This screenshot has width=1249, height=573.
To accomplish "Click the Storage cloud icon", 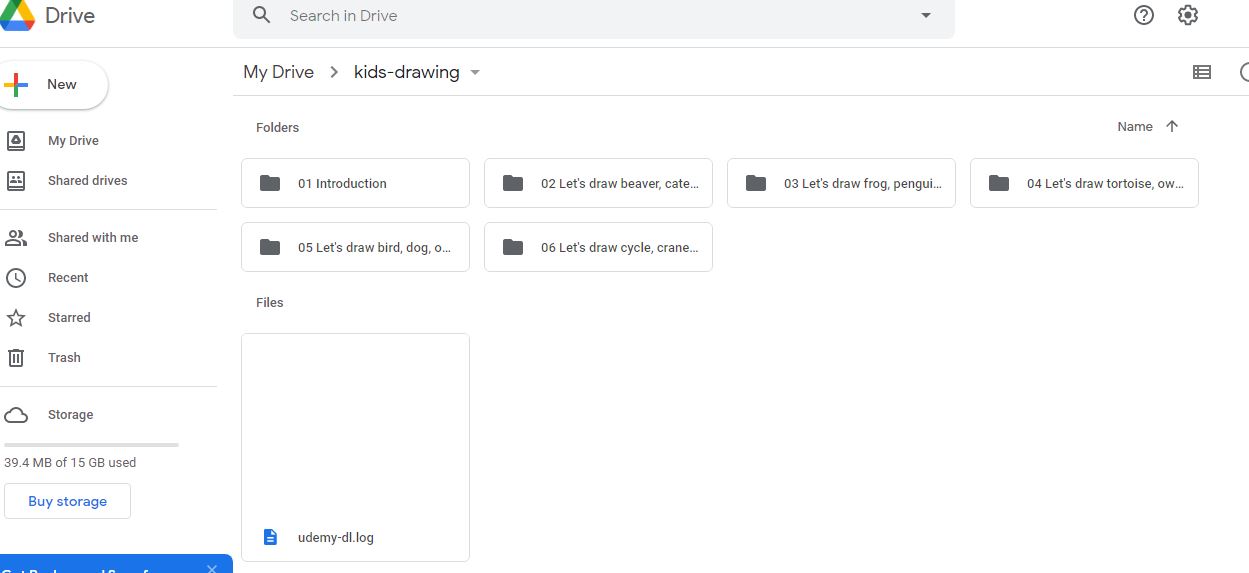I will pyautogui.click(x=16, y=415).
